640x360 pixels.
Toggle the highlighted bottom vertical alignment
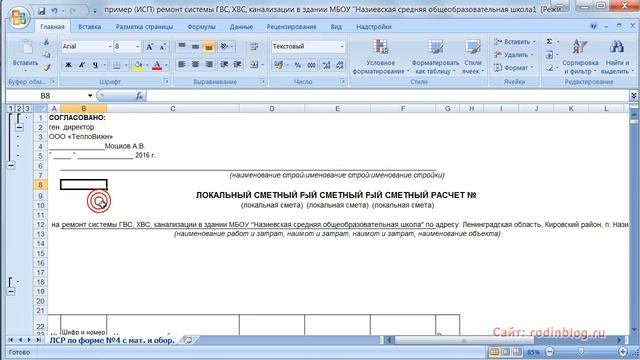[x=209, y=47]
